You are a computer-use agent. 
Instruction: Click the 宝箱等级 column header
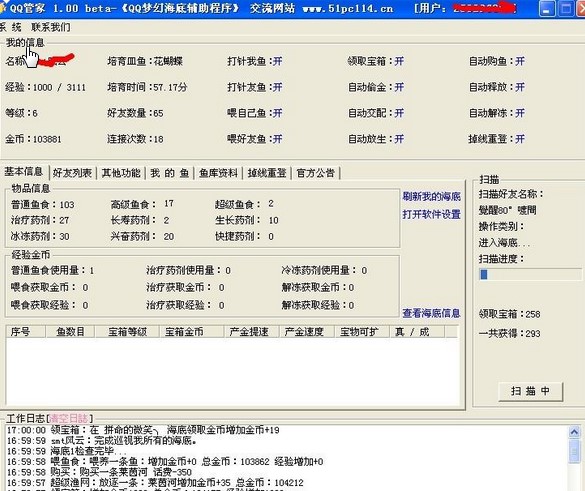127,332
